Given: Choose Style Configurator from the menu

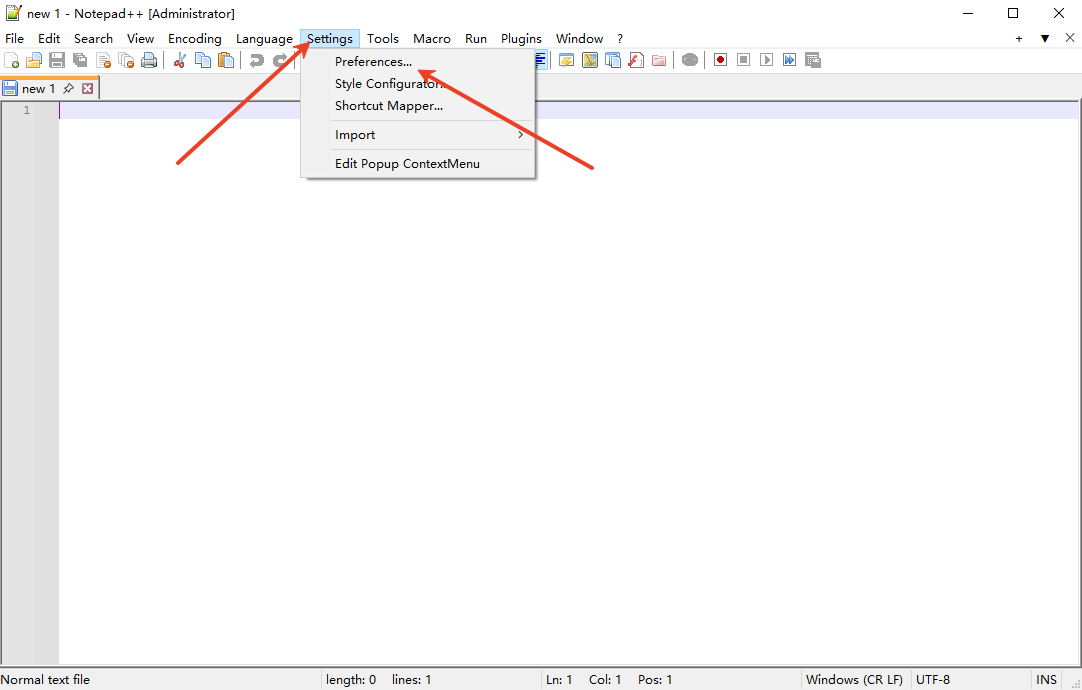Looking at the screenshot, I should 388,84.
